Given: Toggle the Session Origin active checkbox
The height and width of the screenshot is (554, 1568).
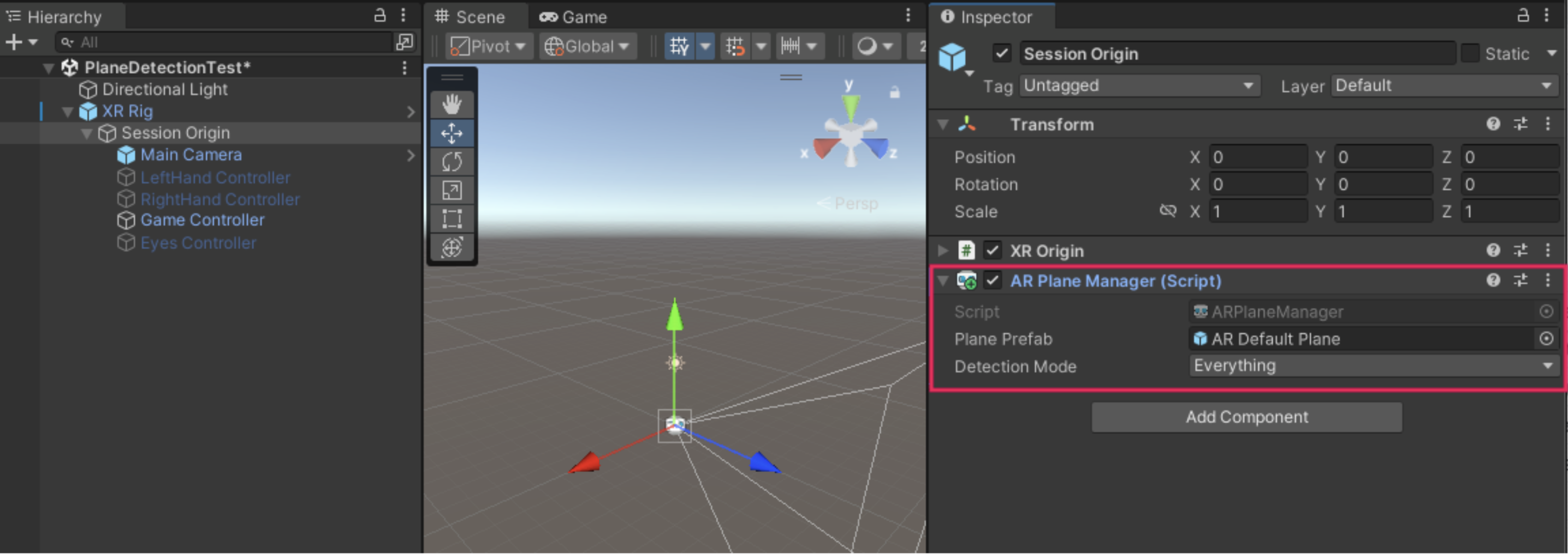Looking at the screenshot, I should pyautogui.click(x=1001, y=54).
